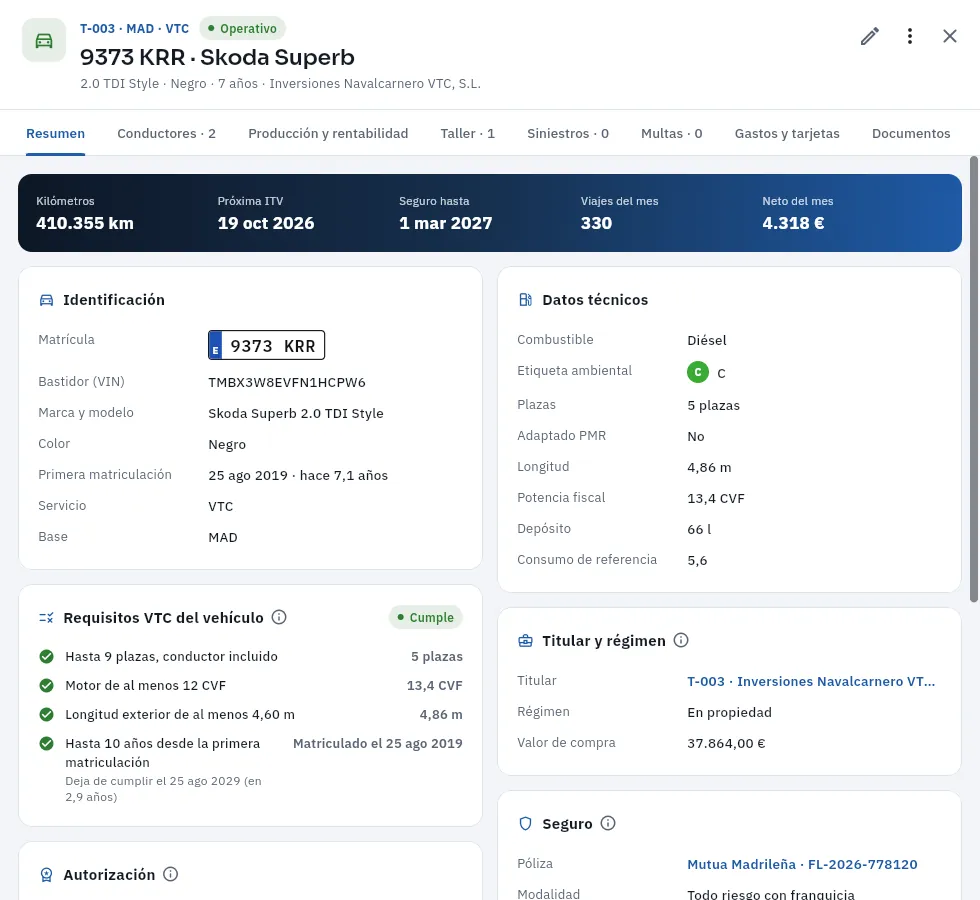Click the info icon beside Titular y régimen

pos(681,640)
